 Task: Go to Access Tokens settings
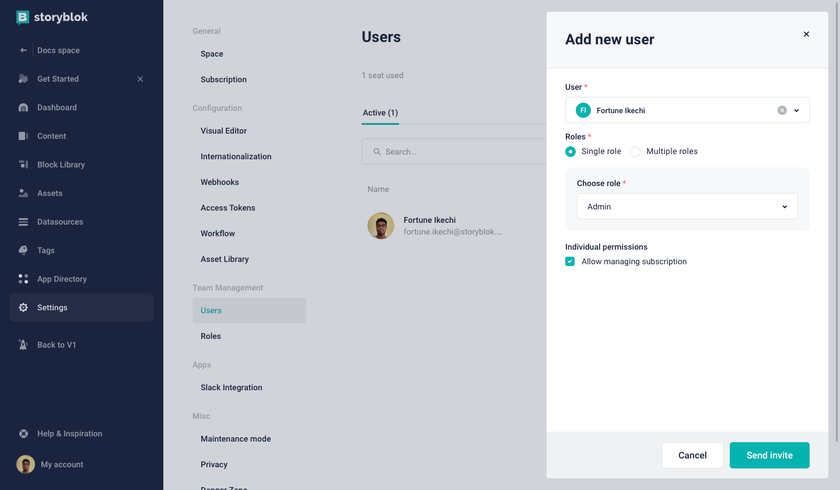click(228, 208)
